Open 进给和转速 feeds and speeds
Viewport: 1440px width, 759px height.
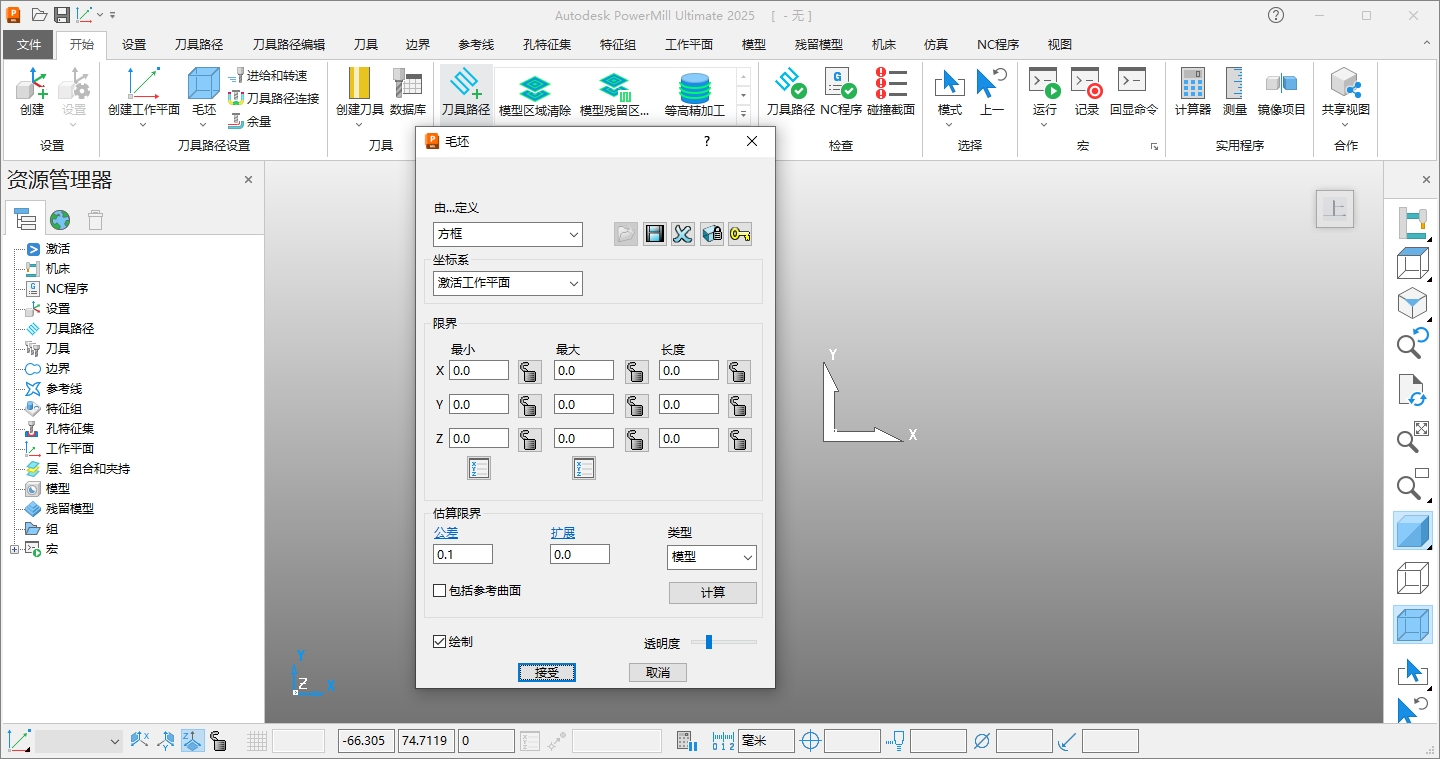point(268,76)
